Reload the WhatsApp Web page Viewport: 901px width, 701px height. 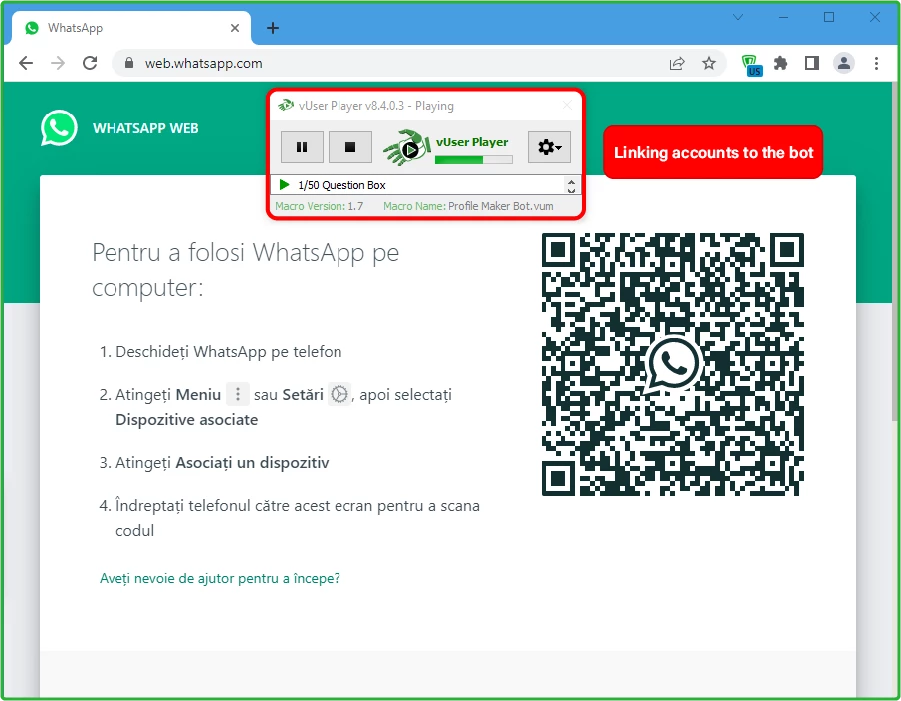[x=90, y=63]
